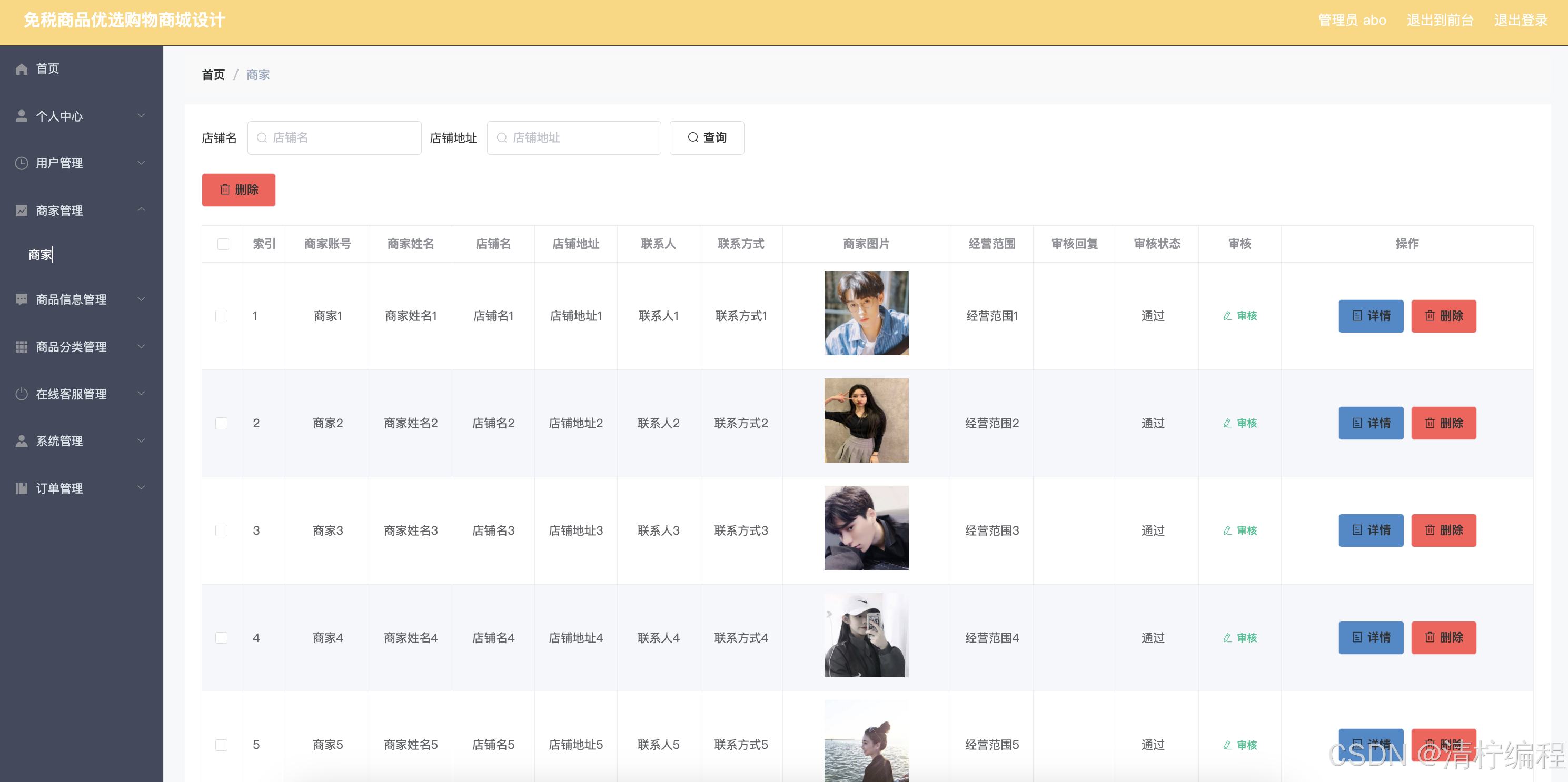Go to 首页 in the breadcrumb
Image resolution: width=1568 pixels, height=782 pixels.
point(213,75)
